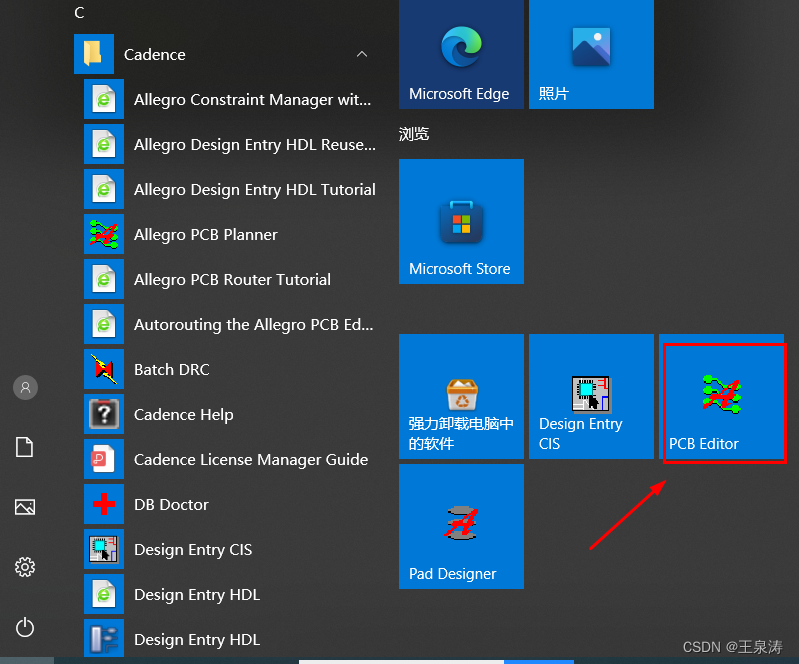Viewport: 799px width, 664px height.
Task: Launch DB Doctor red cross icon
Action: (x=104, y=504)
